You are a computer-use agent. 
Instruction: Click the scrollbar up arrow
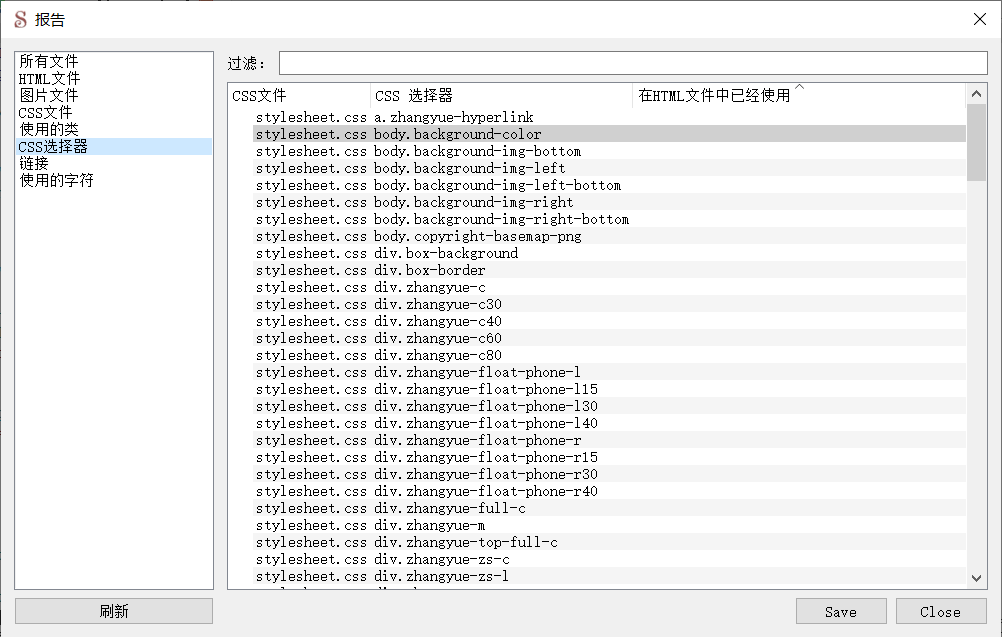tap(977, 95)
